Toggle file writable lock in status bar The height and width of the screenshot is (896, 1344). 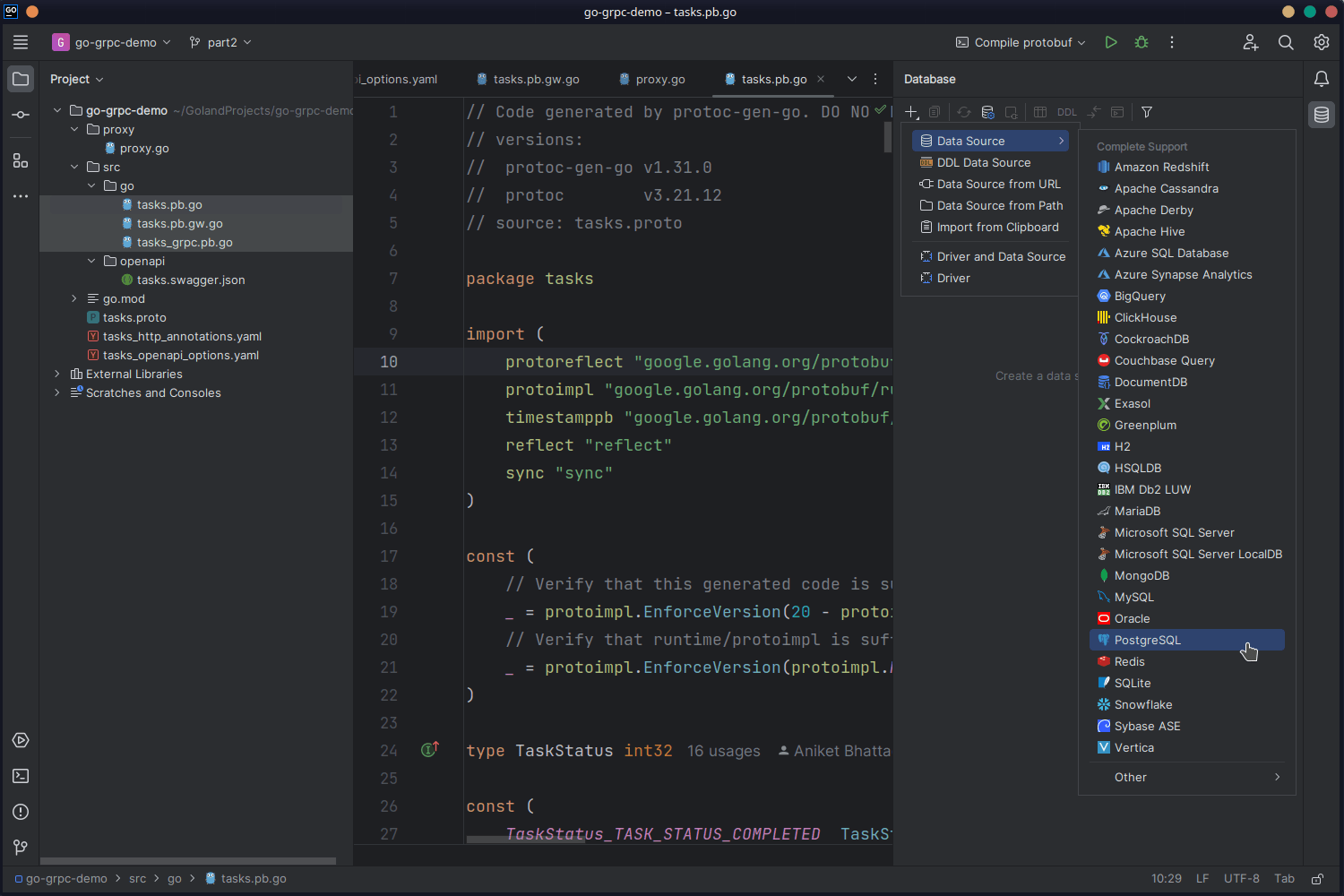tap(1317, 879)
